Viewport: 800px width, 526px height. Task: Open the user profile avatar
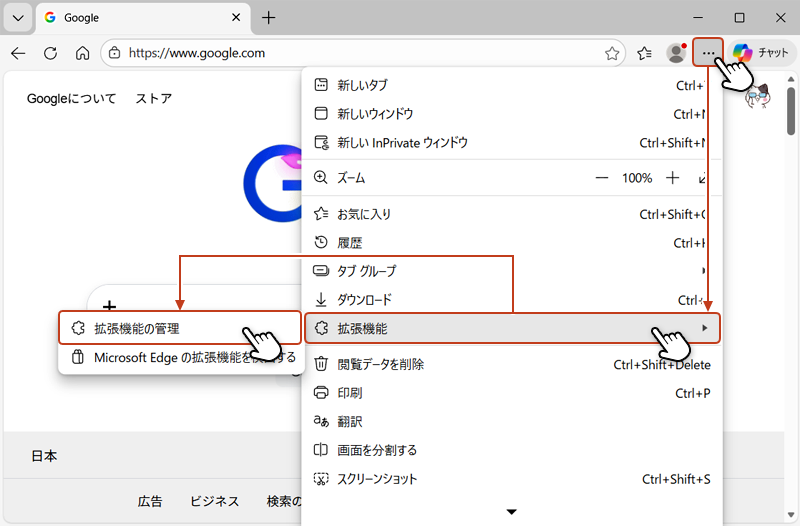tap(677, 53)
